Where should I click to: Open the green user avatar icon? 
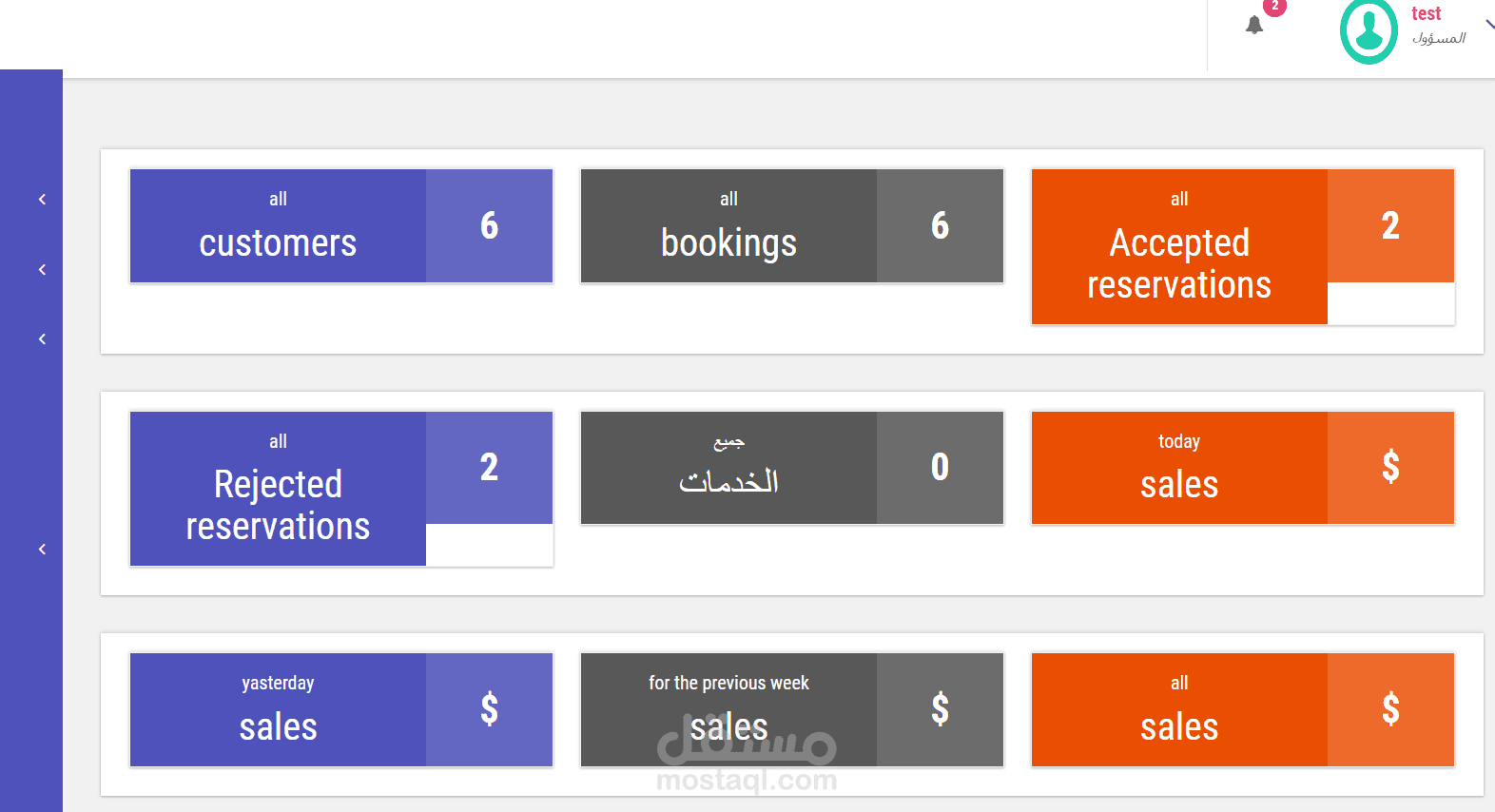coord(1369,31)
